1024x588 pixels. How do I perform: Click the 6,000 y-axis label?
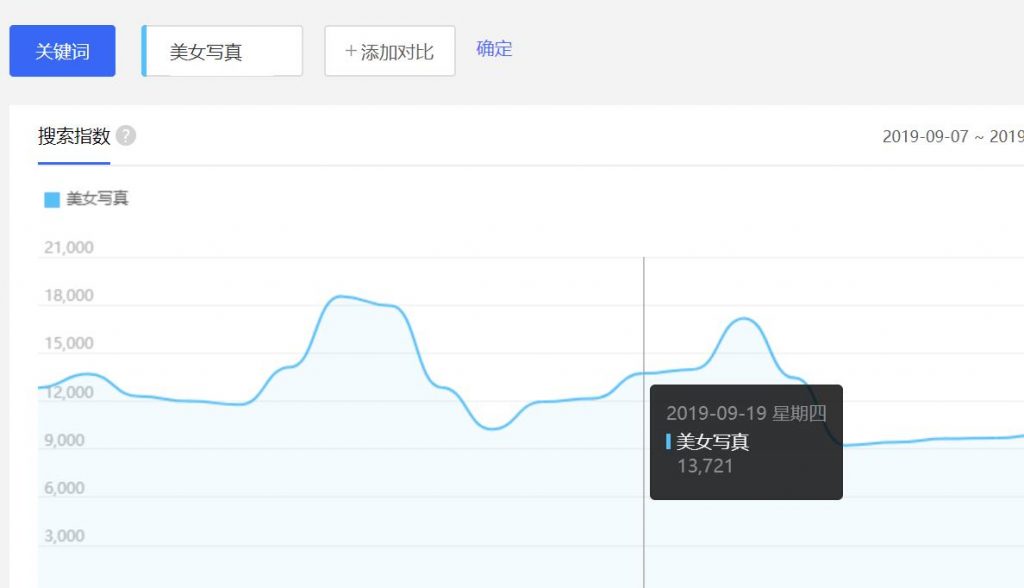click(x=64, y=488)
